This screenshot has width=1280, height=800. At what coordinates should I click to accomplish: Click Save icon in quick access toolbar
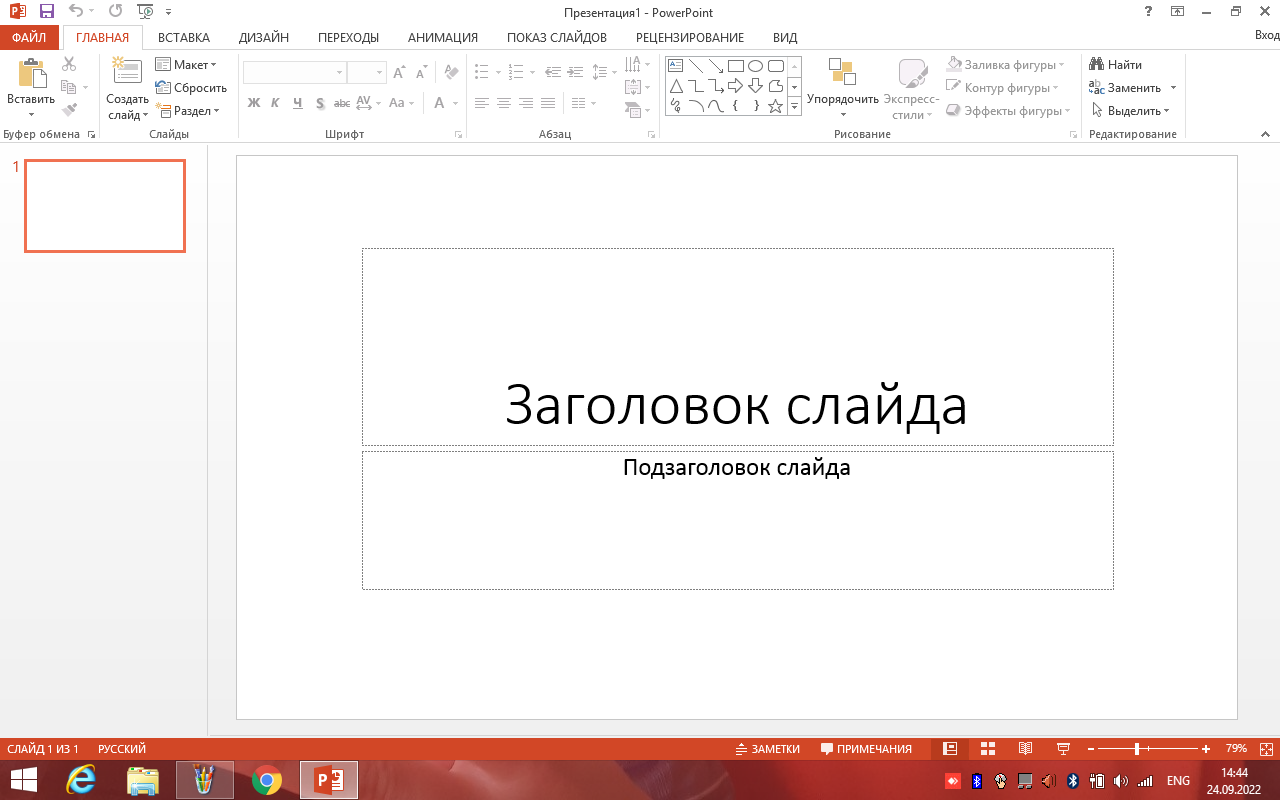[47, 12]
